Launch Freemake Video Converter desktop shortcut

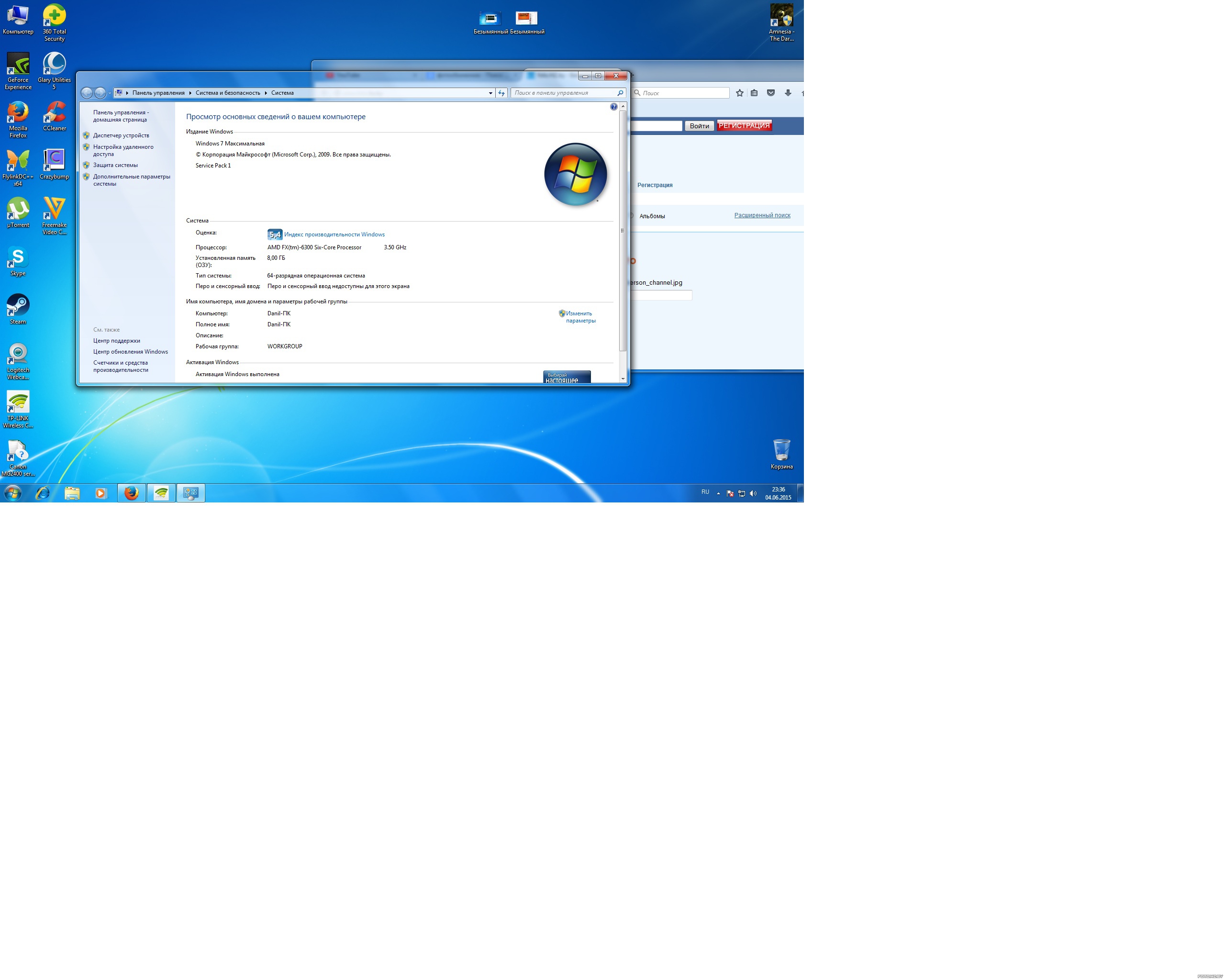(x=55, y=216)
